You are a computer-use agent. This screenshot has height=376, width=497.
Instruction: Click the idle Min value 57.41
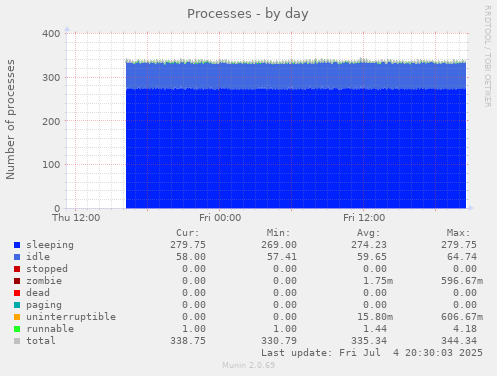(282, 257)
